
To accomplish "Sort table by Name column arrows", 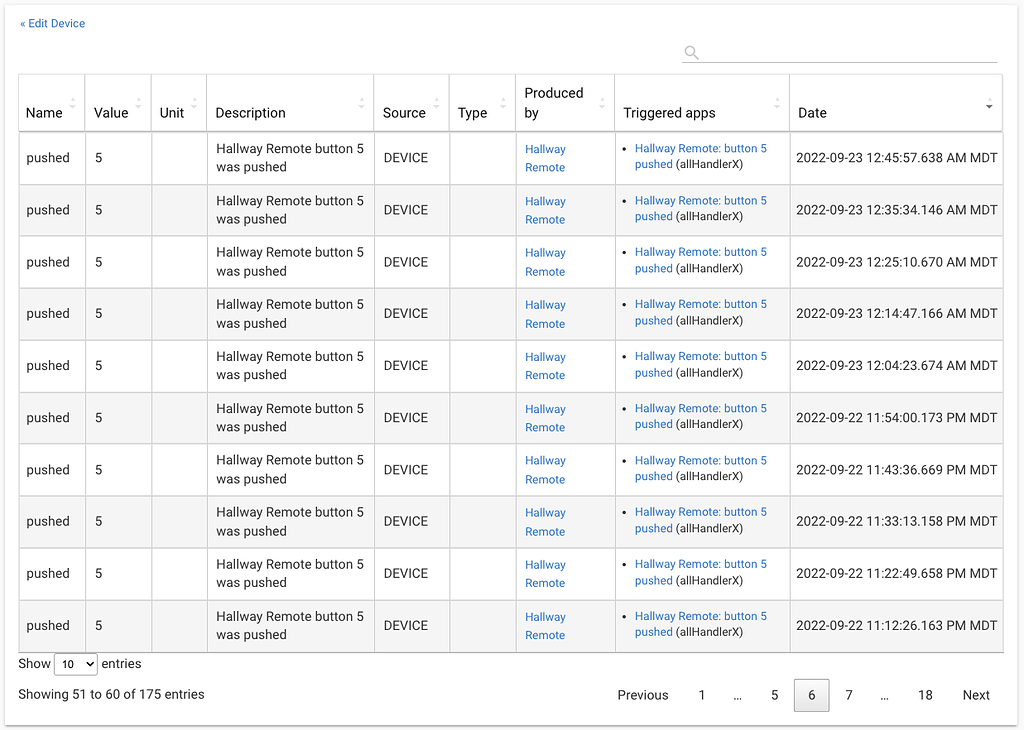I will point(73,103).
